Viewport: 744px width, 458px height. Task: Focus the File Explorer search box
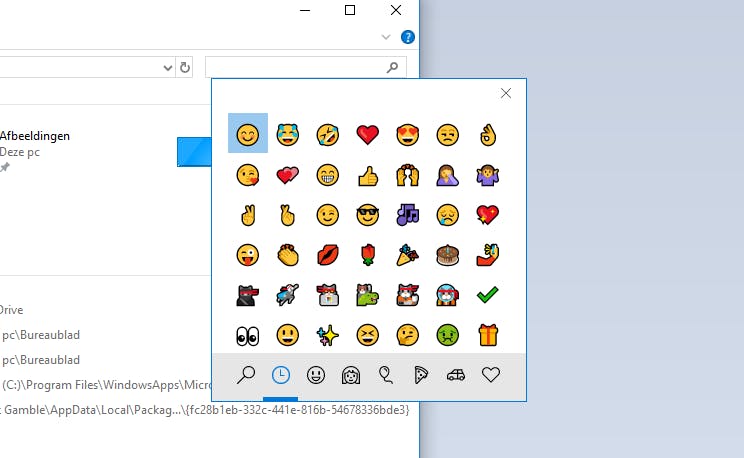[306, 67]
